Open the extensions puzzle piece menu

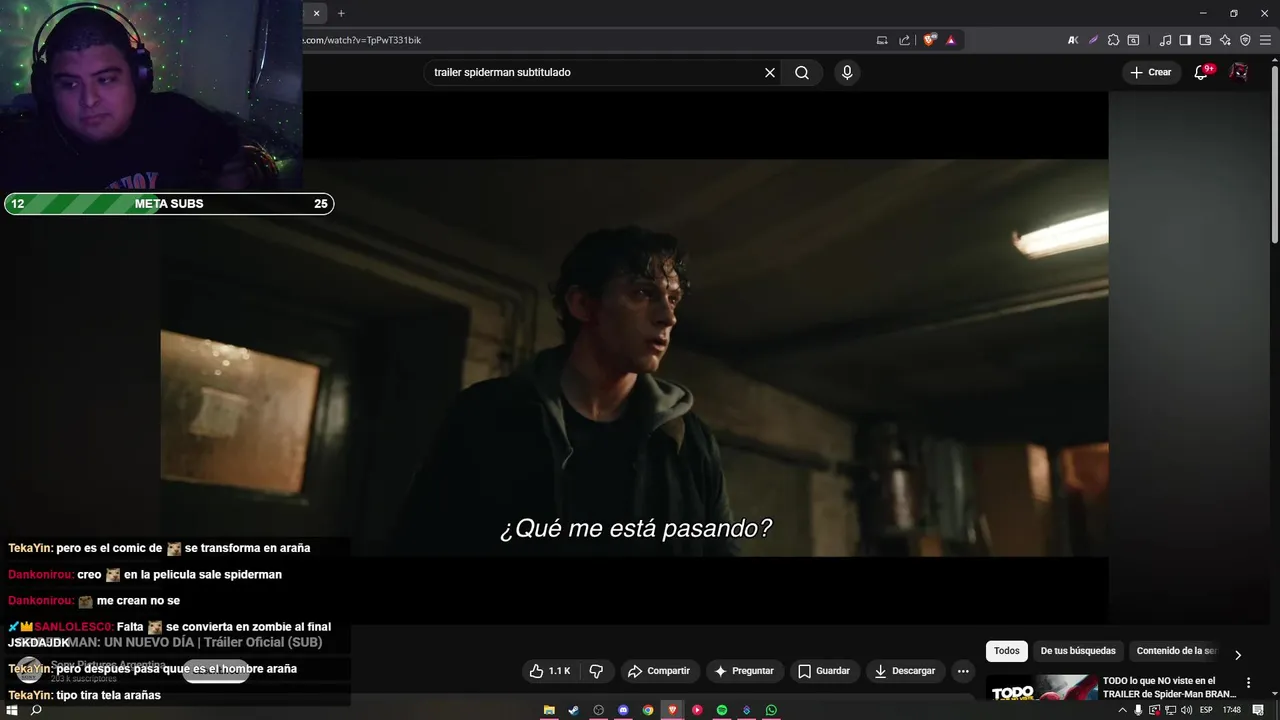click(1113, 40)
